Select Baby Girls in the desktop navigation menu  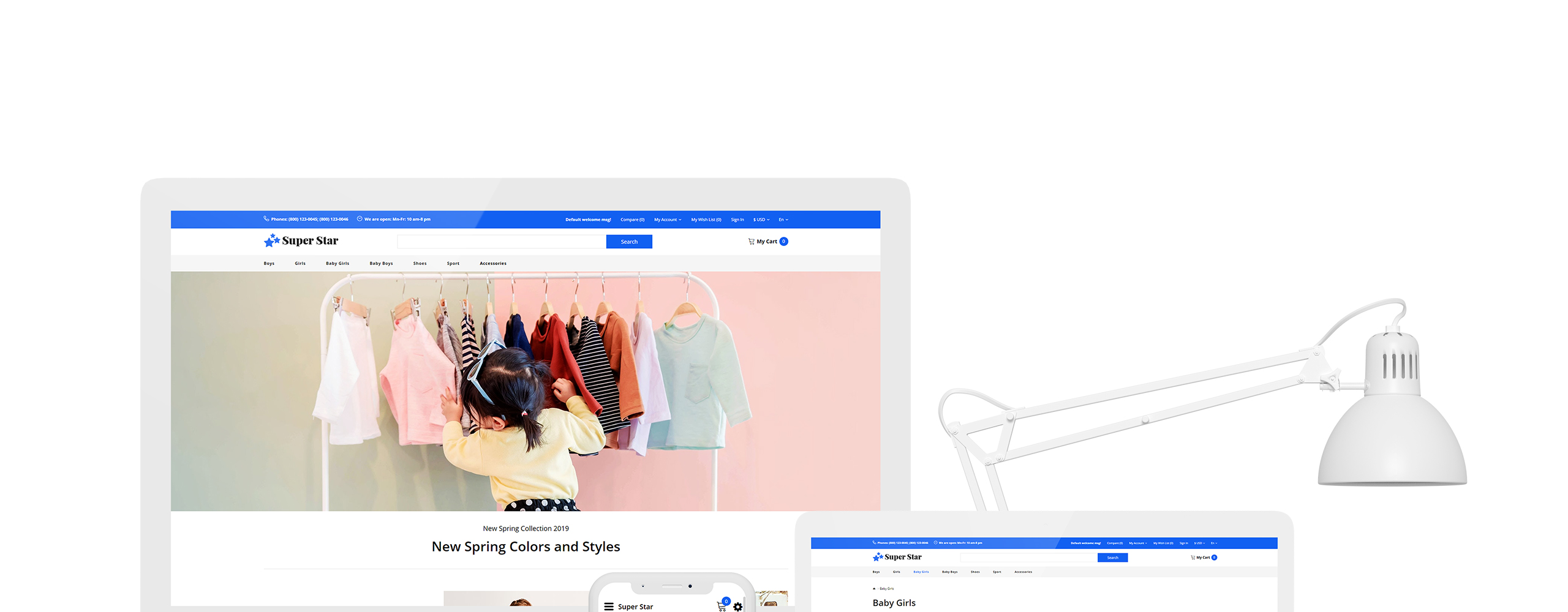337,263
